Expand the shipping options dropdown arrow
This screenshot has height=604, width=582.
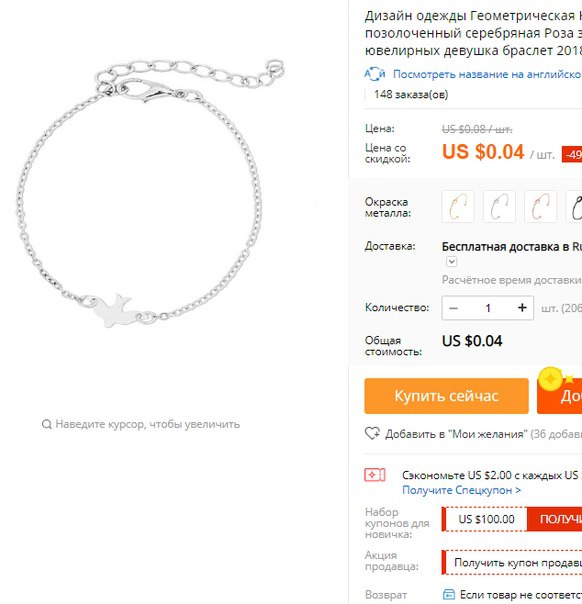pyautogui.click(x=451, y=262)
